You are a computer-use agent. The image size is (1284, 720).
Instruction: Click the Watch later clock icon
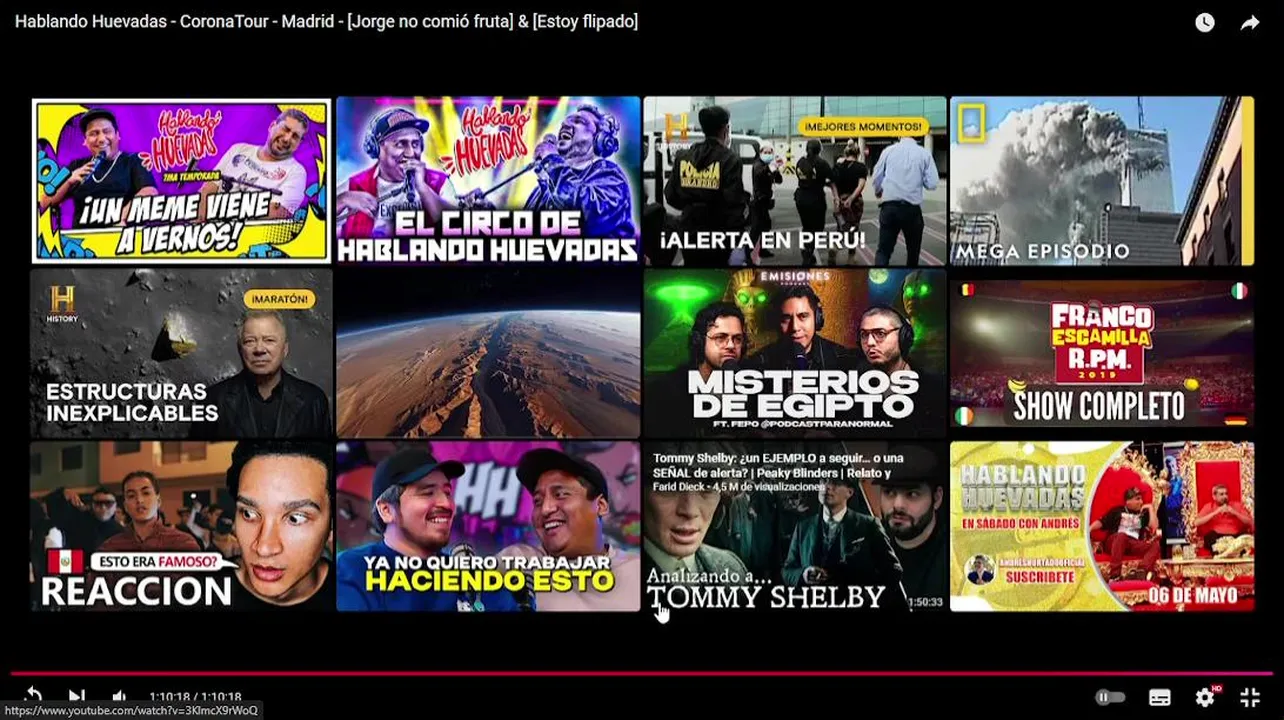tap(1205, 22)
